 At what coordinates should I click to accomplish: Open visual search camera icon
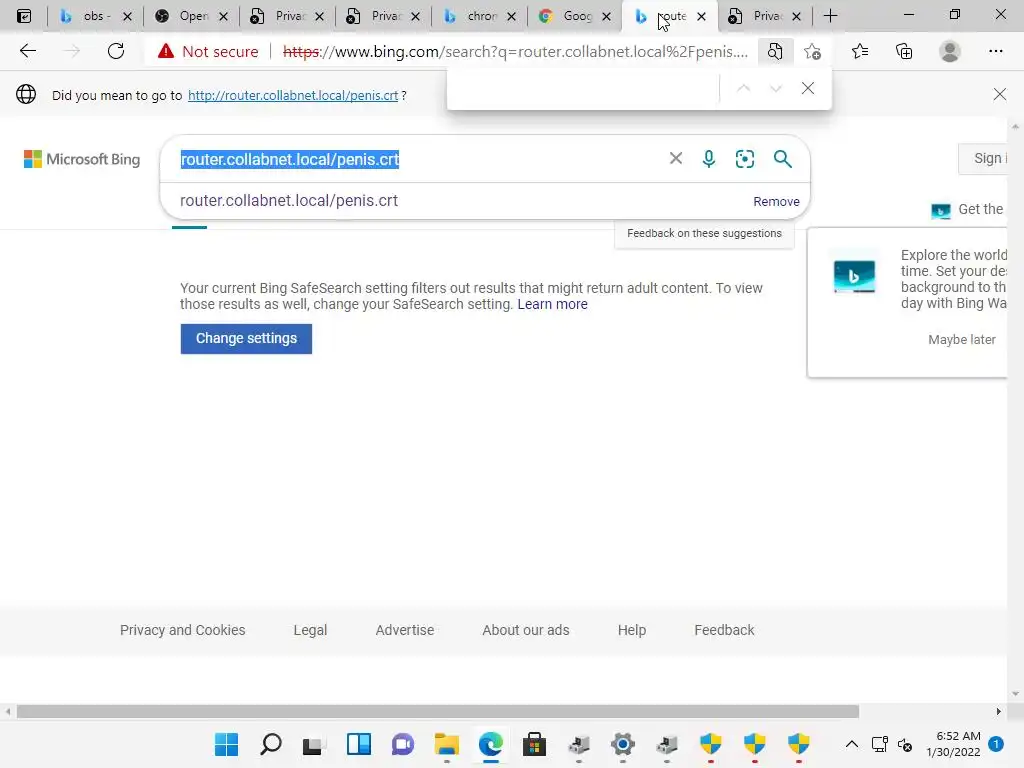click(744, 159)
